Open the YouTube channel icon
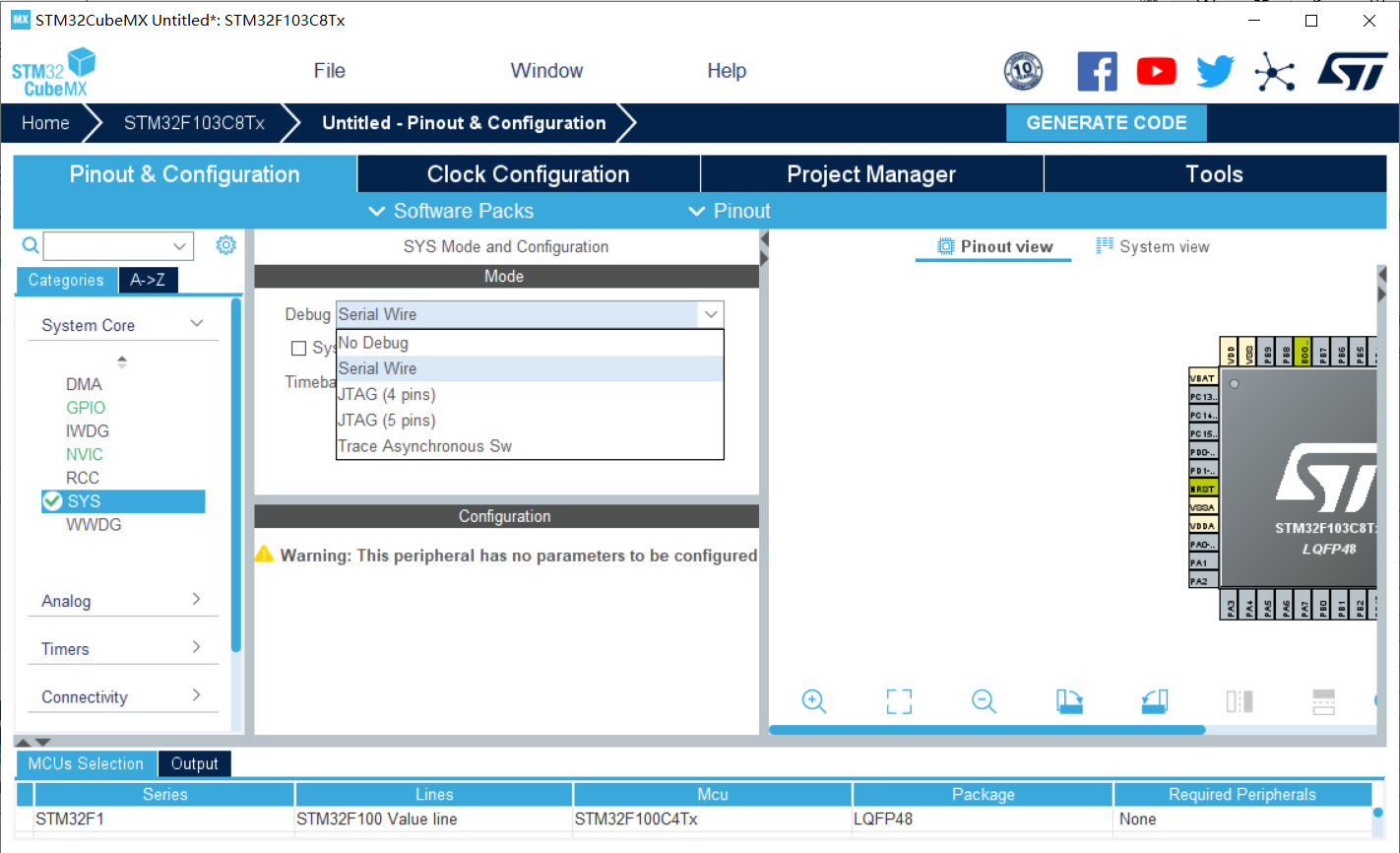The width and height of the screenshot is (1400, 853). (x=1156, y=71)
